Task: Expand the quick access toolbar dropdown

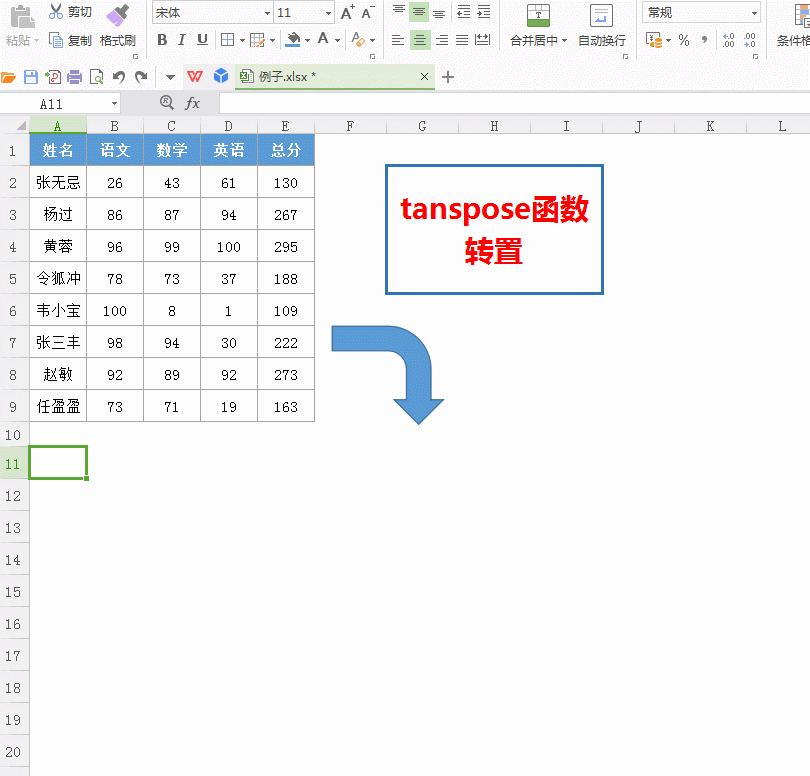Action: [x=170, y=78]
